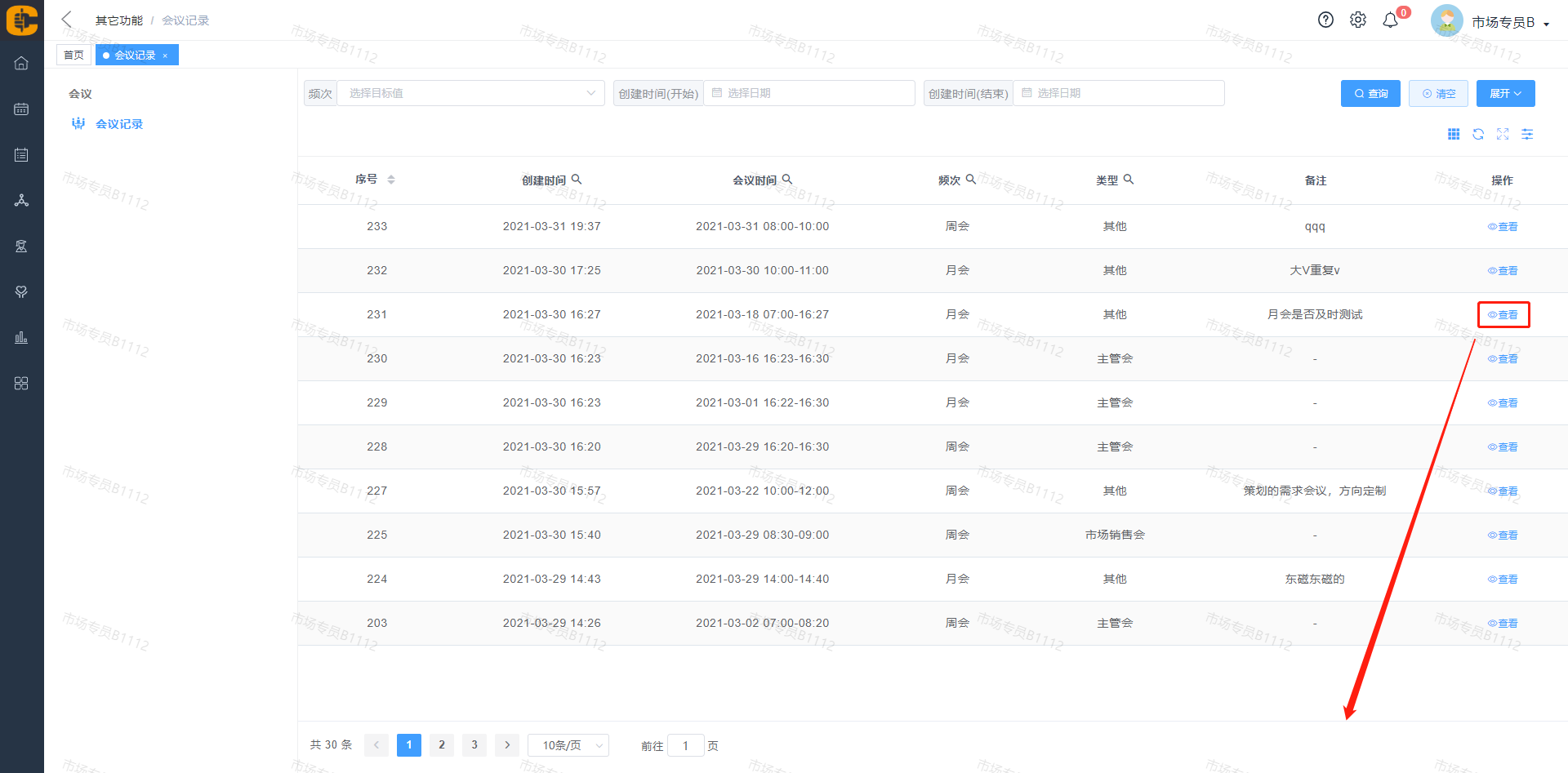
Task: Expand the 10条/页 page size dropdown
Action: pyautogui.click(x=568, y=745)
